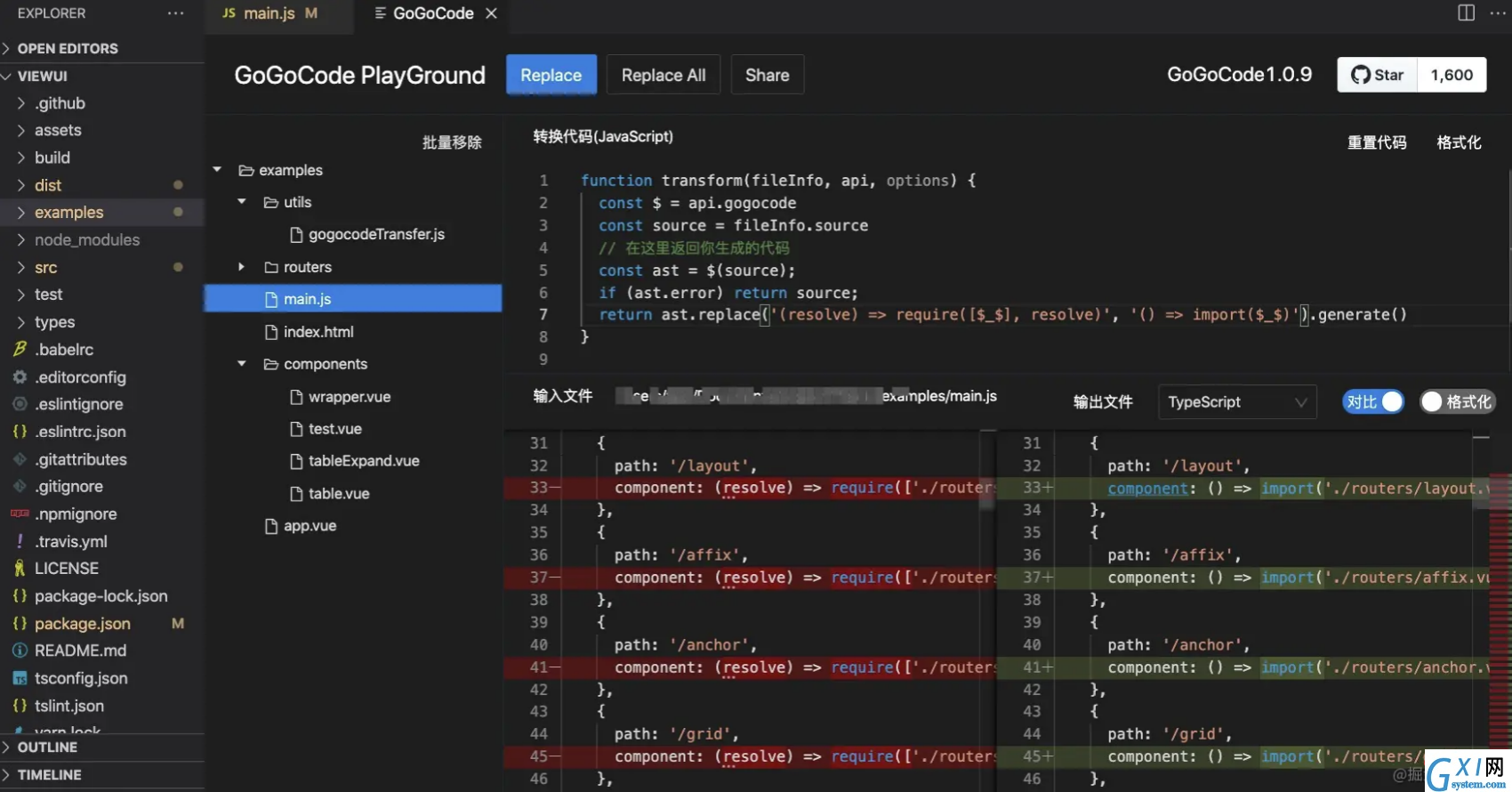Click the .travis.yml icon
The width and height of the screenshot is (1512, 792).
tap(20, 541)
